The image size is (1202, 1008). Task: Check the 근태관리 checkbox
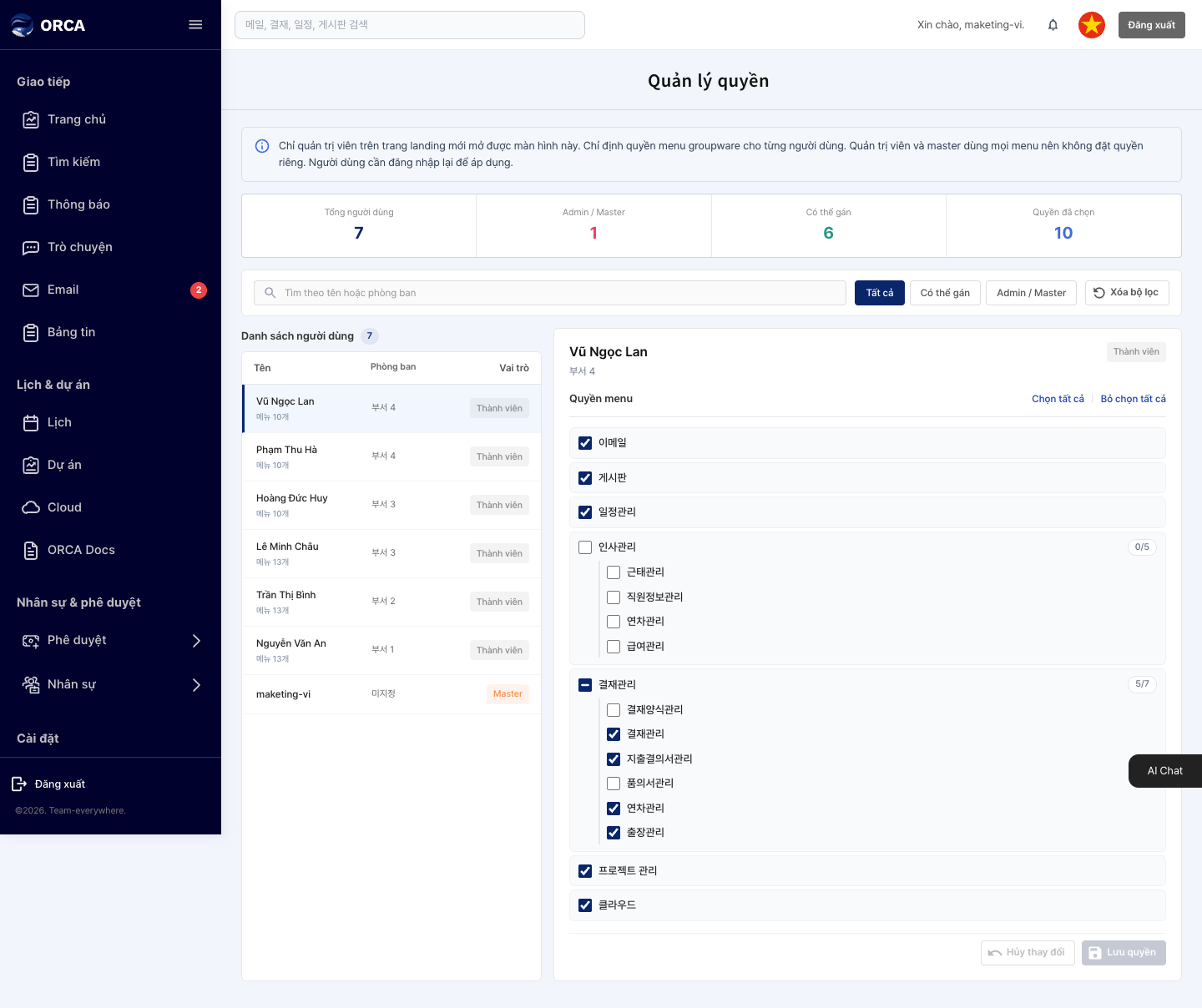614,572
